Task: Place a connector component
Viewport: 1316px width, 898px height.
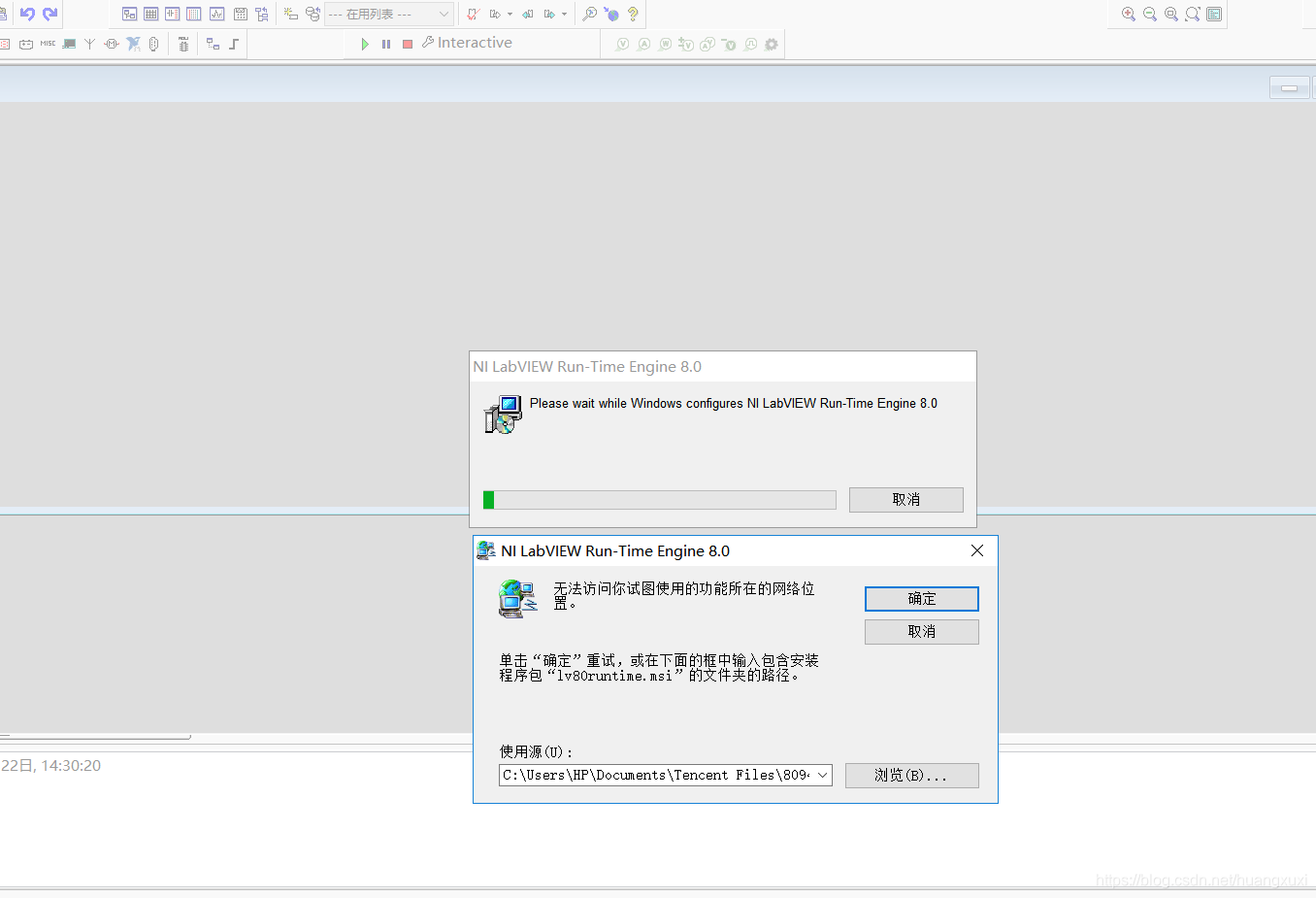Action: click(153, 44)
